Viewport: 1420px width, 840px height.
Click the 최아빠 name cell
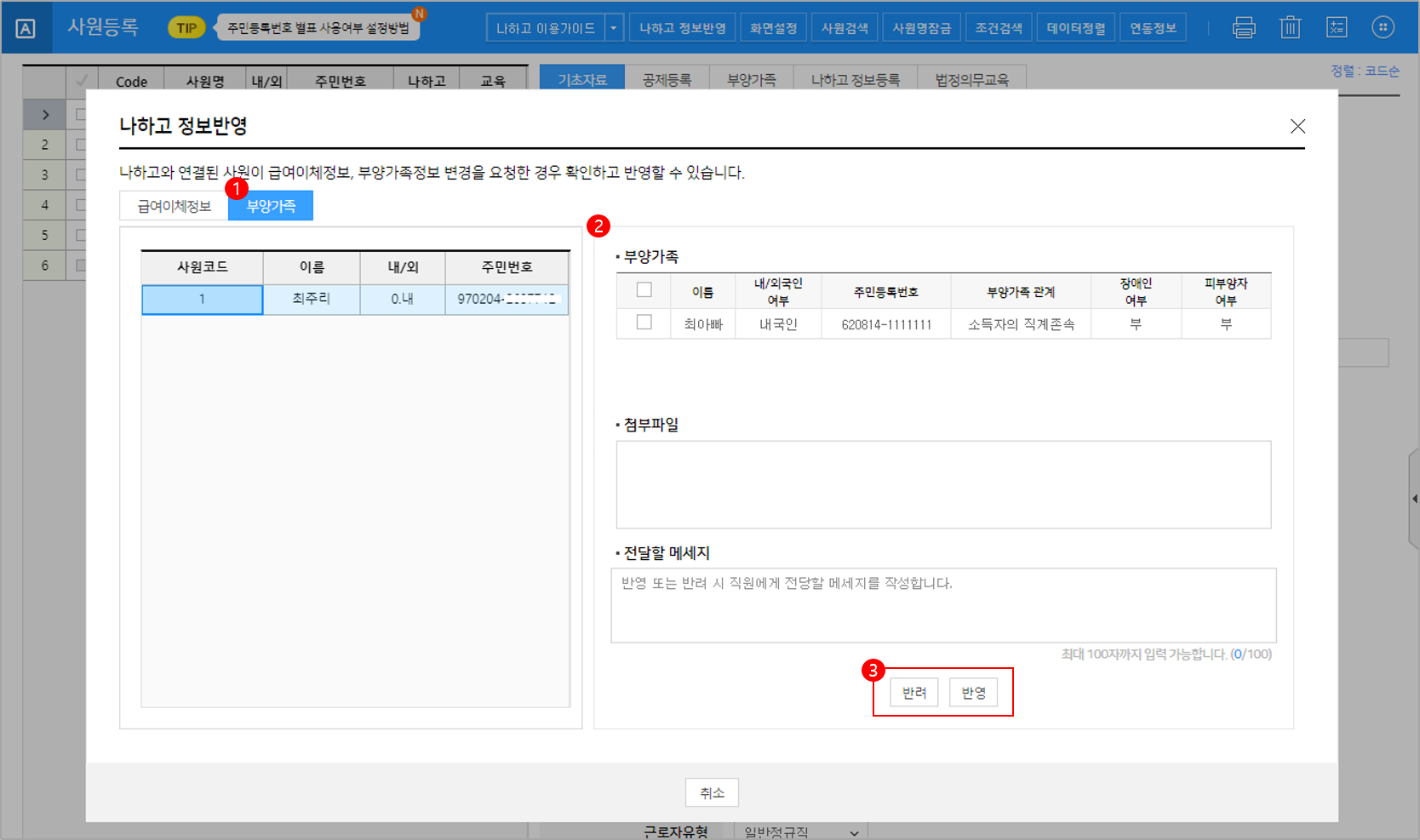coord(703,324)
